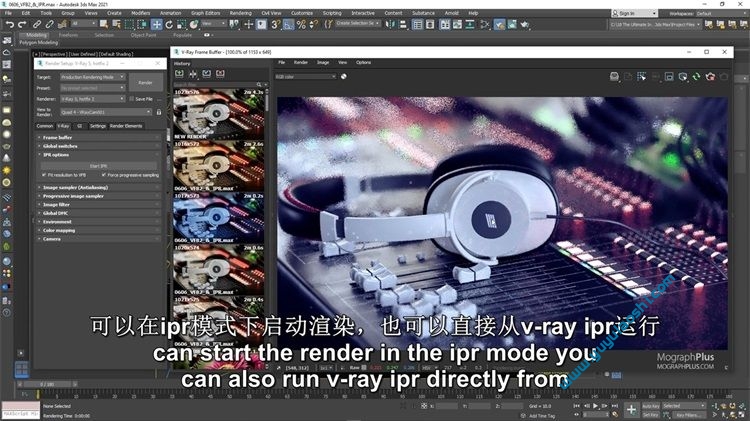Image resolution: width=750 pixels, height=421 pixels.
Task: Open Render Setup teapot icon in toolbar
Action: tap(499, 24)
